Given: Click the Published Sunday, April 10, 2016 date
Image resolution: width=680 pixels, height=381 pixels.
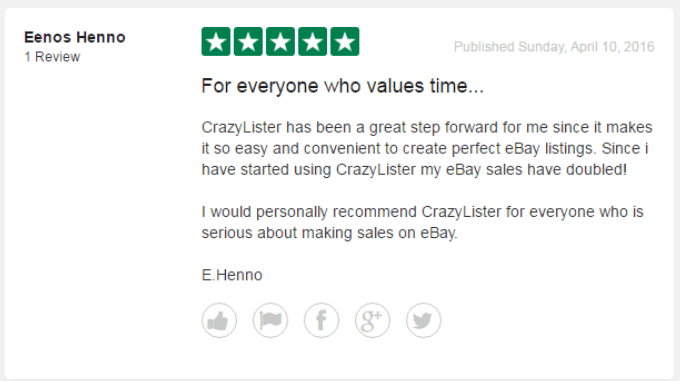Looking at the screenshot, I should [554, 47].
